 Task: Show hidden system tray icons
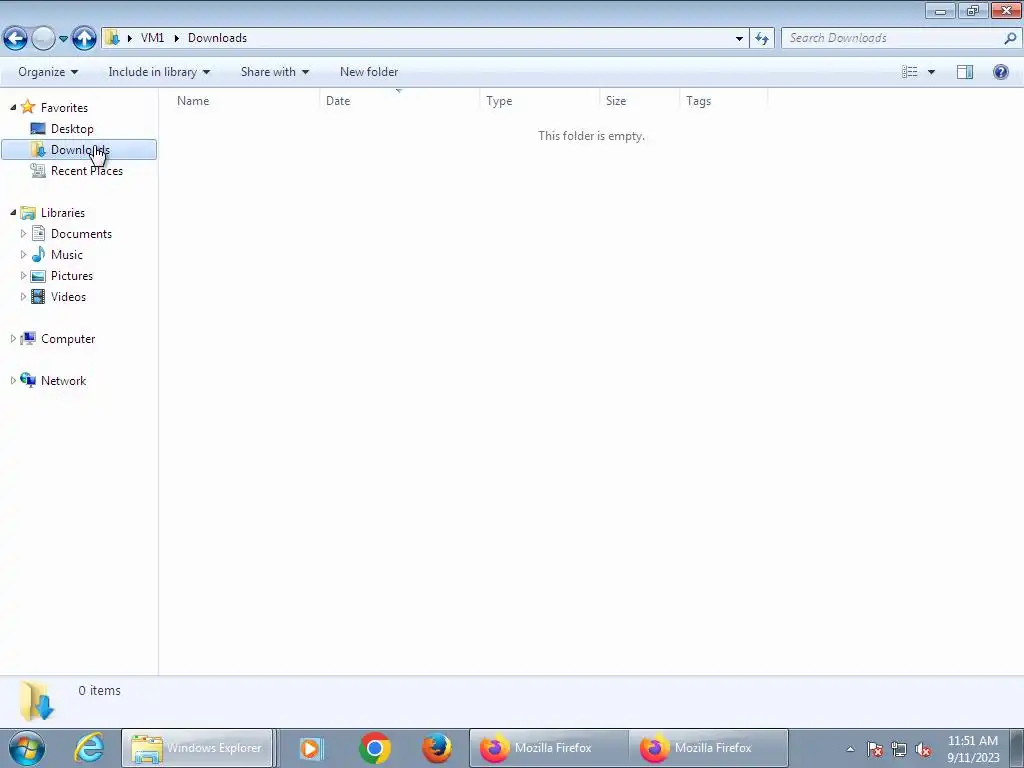tap(850, 749)
